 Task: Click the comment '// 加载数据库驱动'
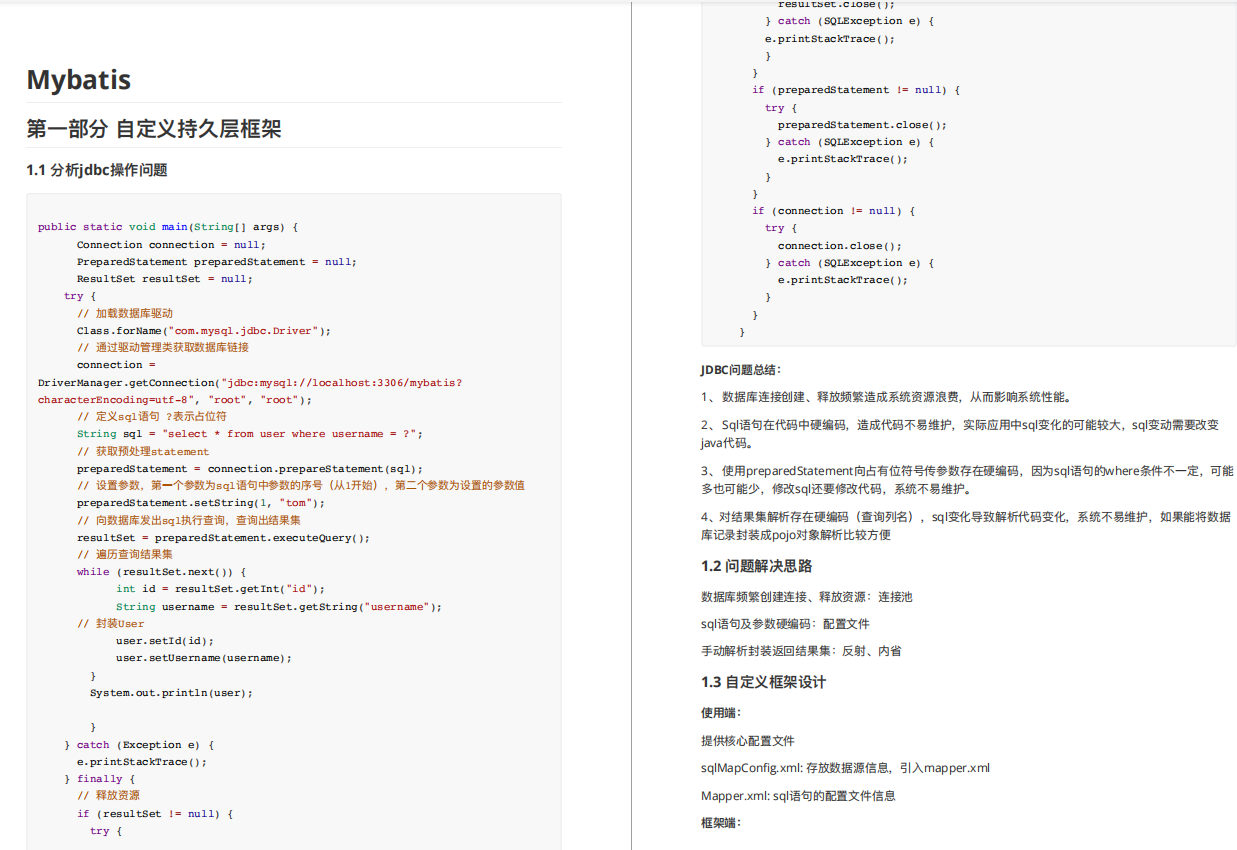point(125,313)
